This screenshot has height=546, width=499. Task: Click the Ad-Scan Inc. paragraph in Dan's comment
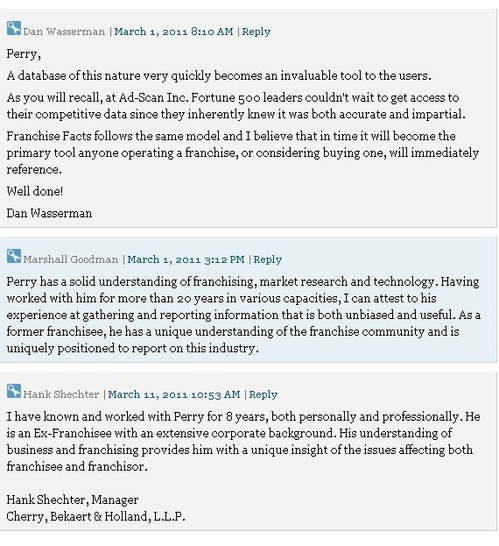pyautogui.click(x=236, y=106)
